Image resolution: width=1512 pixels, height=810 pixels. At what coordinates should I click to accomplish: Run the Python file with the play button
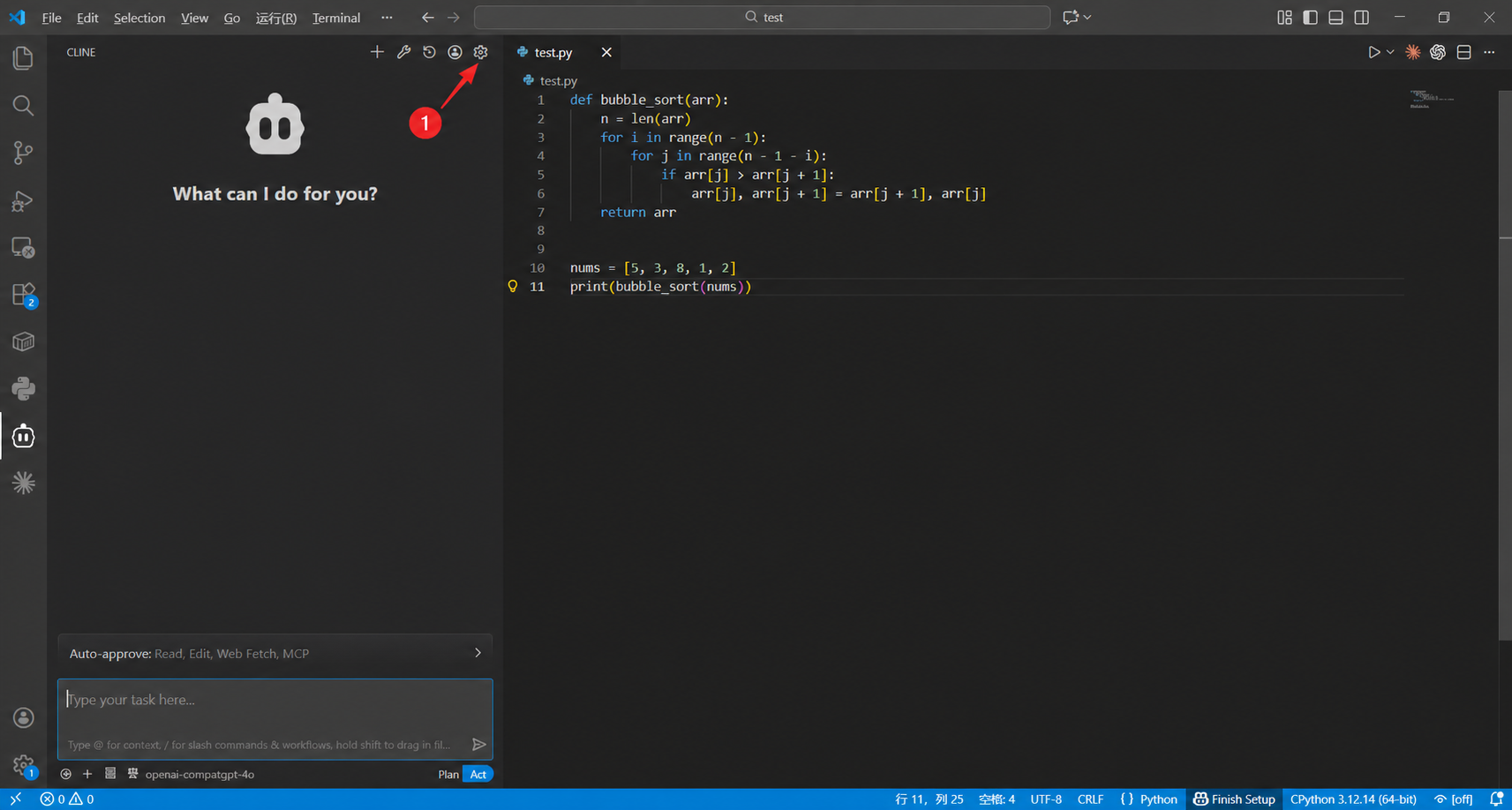tap(1373, 52)
